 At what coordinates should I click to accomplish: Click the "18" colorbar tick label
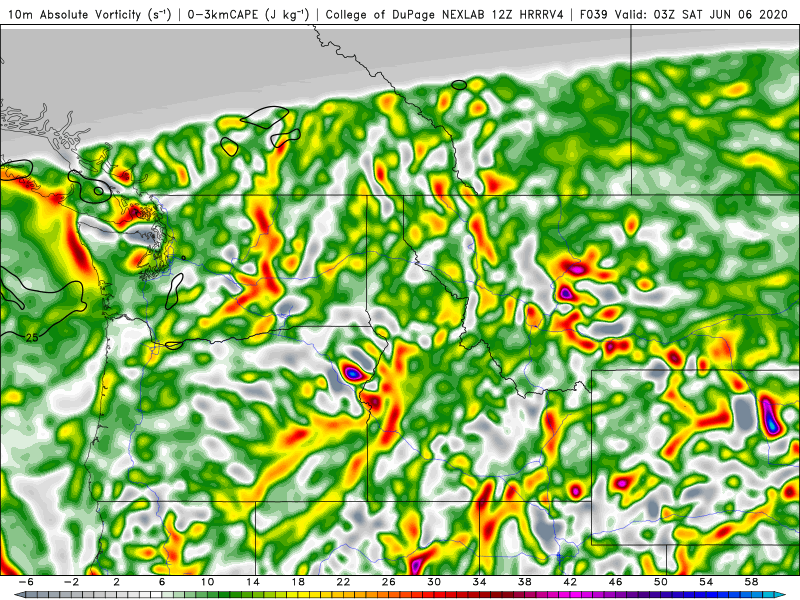298,582
